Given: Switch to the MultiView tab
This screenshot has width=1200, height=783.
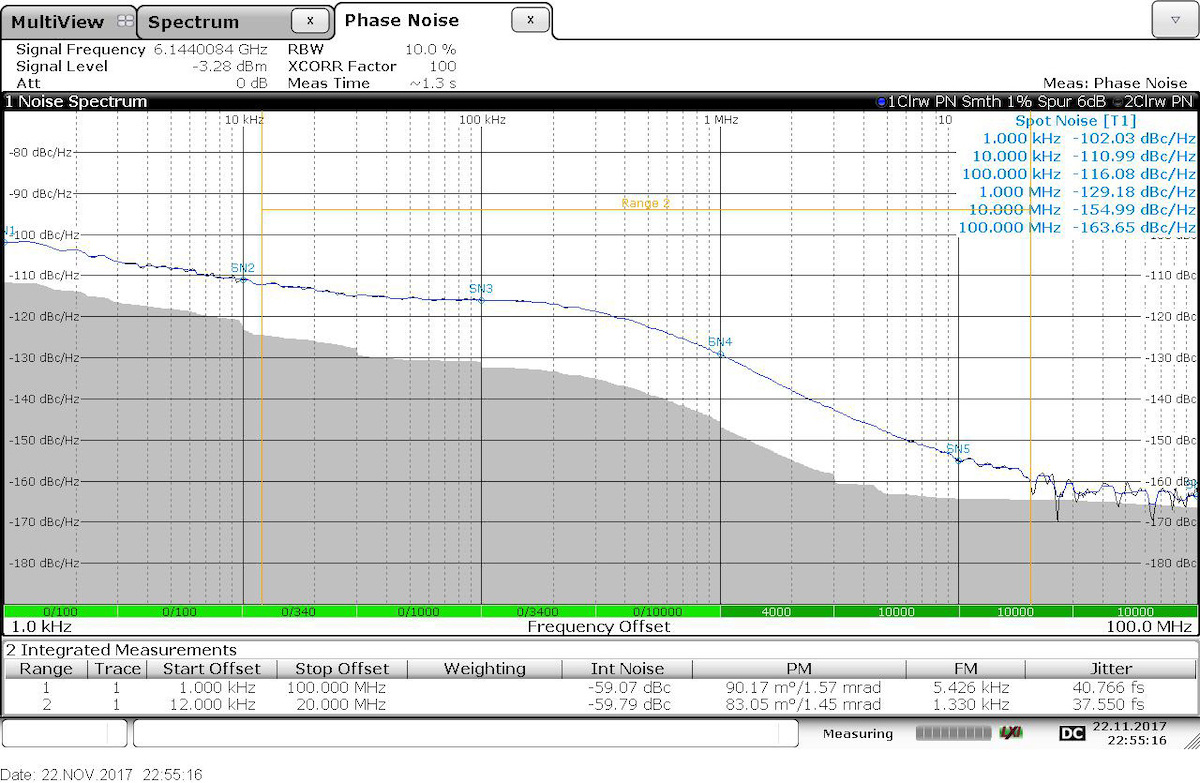Looking at the screenshot, I should [57, 22].
